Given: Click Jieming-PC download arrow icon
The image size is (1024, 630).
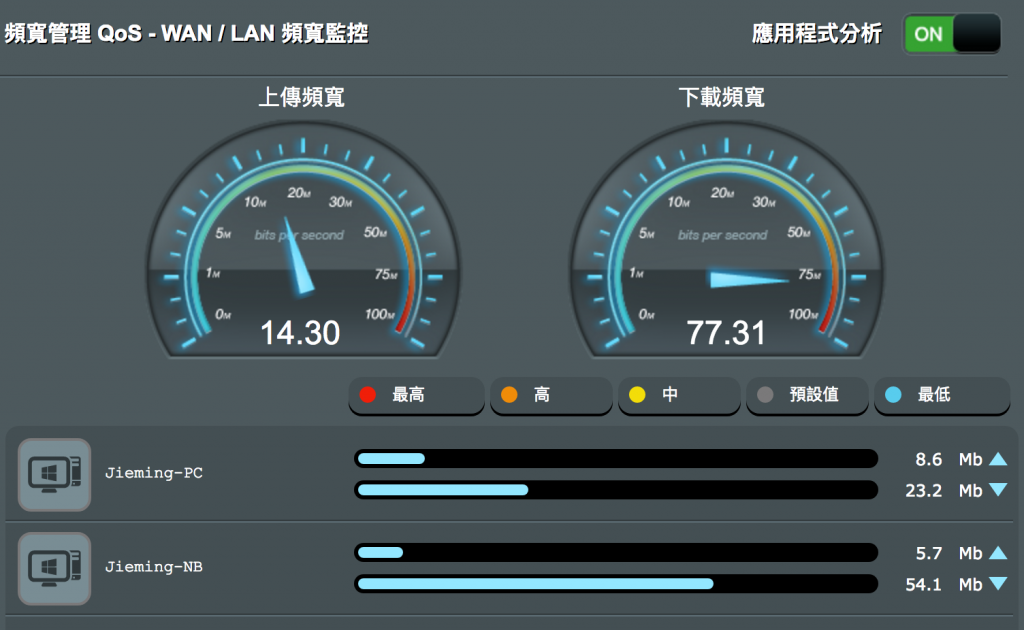Looking at the screenshot, I should (998, 490).
